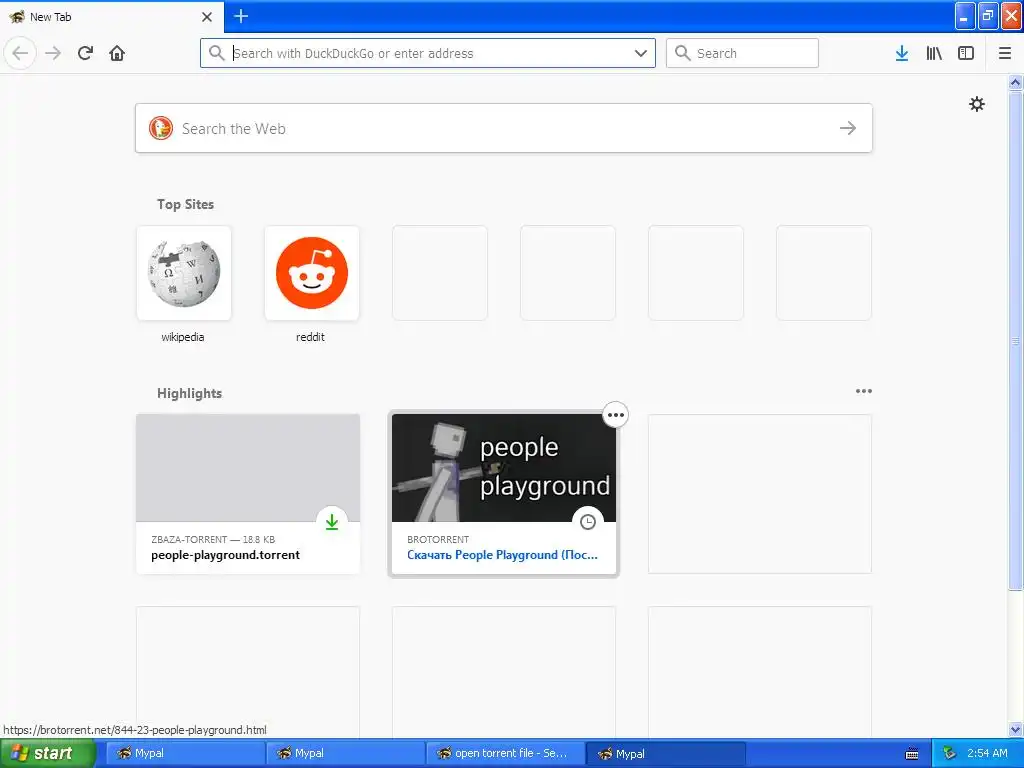Show sidebars with the sidebar icon
The image size is (1024, 768).
coord(966,53)
